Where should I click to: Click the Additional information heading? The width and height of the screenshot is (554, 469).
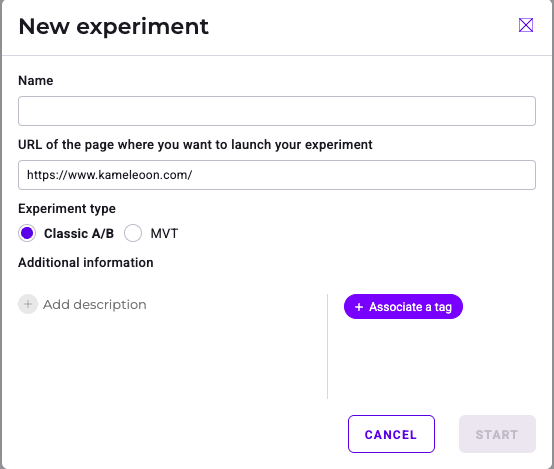[86, 263]
